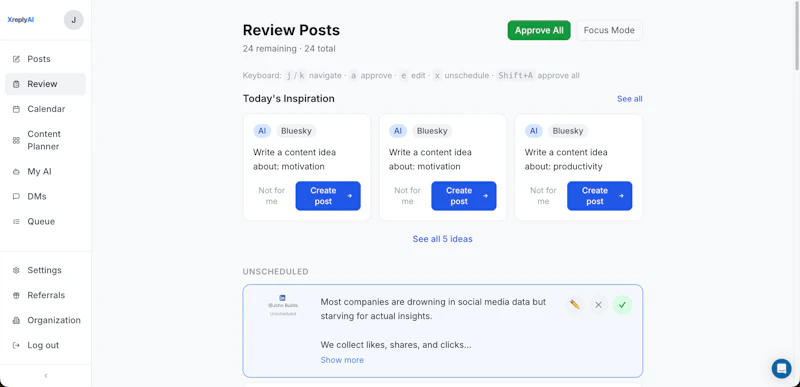Click the Calendar icon in sidebar

16,109
